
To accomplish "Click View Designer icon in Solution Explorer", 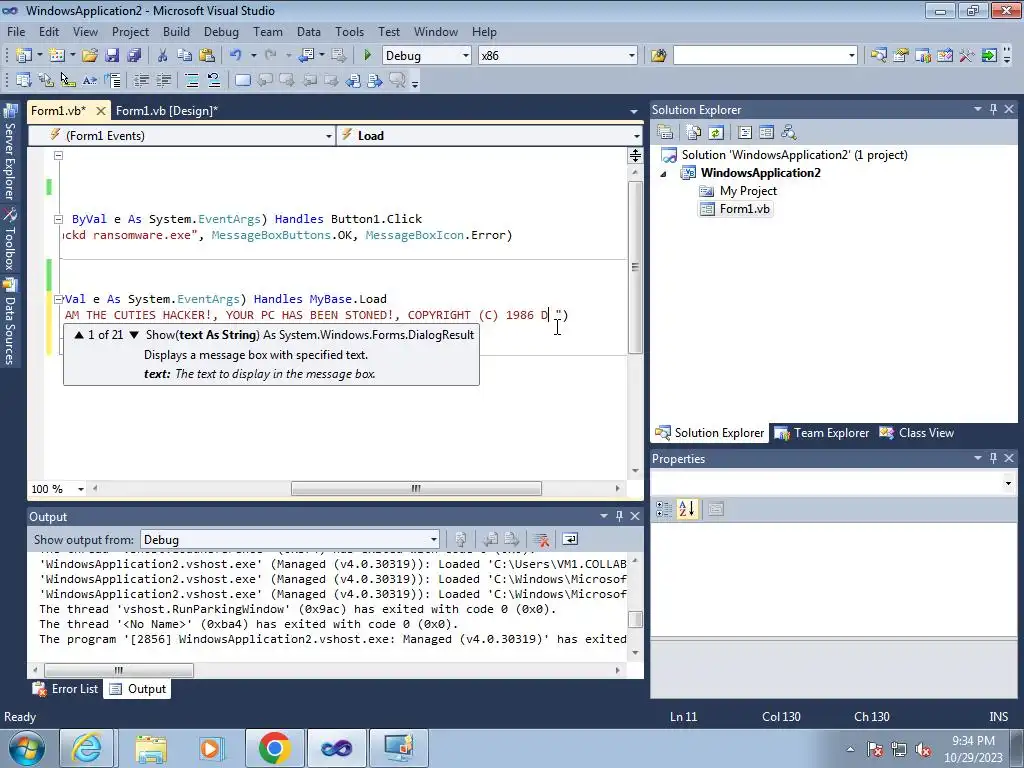I will point(767,133).
